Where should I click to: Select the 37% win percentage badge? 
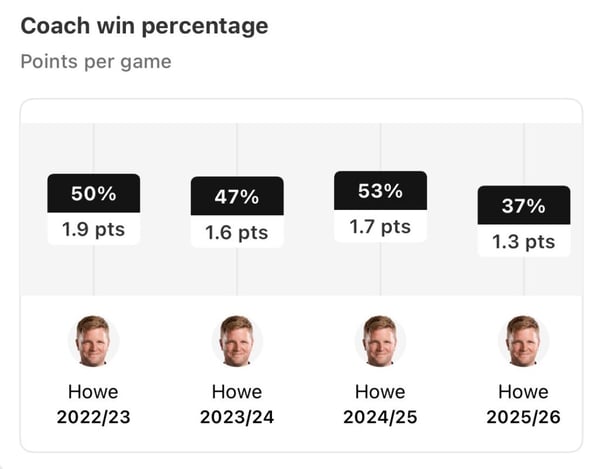[x=524, y=206]
